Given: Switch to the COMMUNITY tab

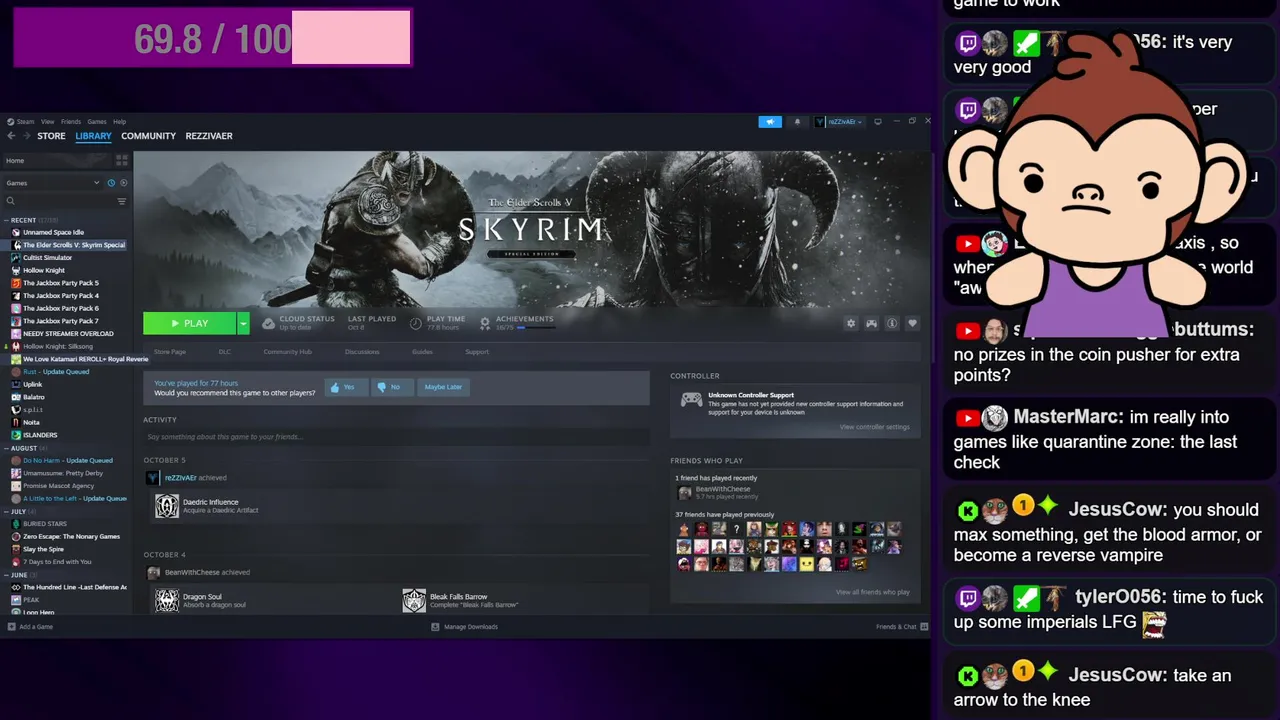Looking at the screenshot, I should [148, 136].
